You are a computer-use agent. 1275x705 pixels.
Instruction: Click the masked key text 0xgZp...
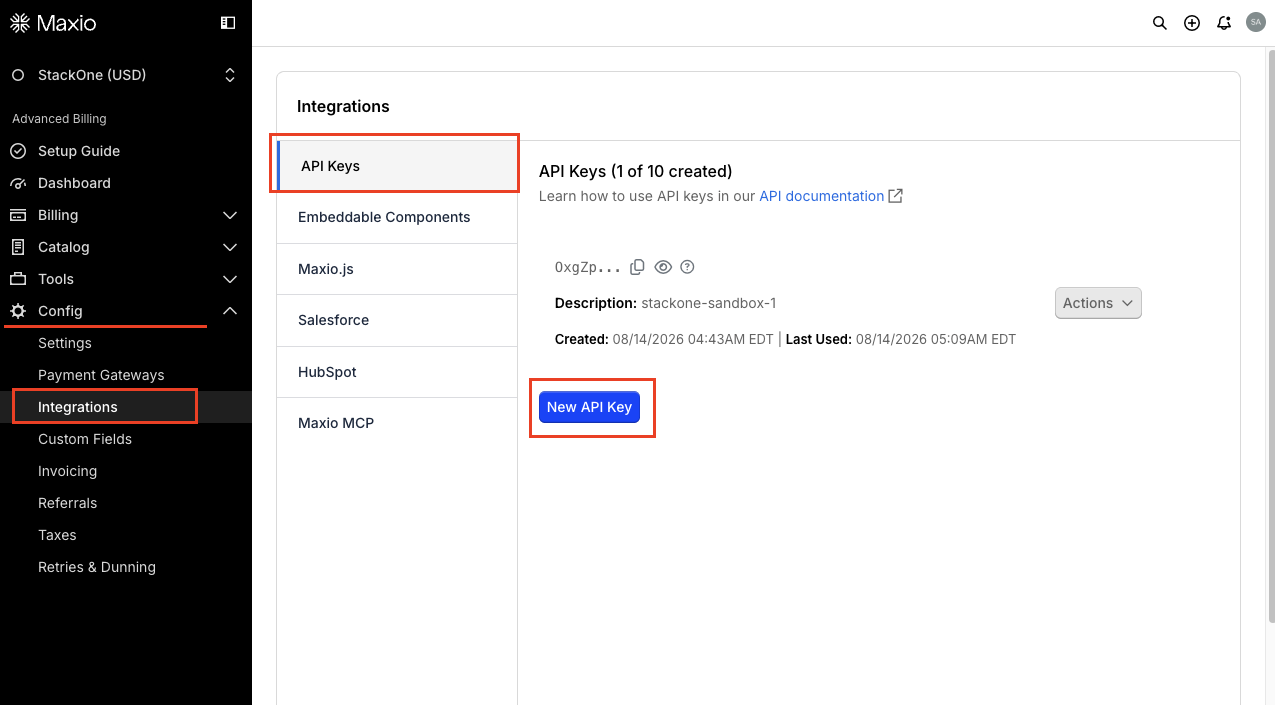tap(587, 267)
